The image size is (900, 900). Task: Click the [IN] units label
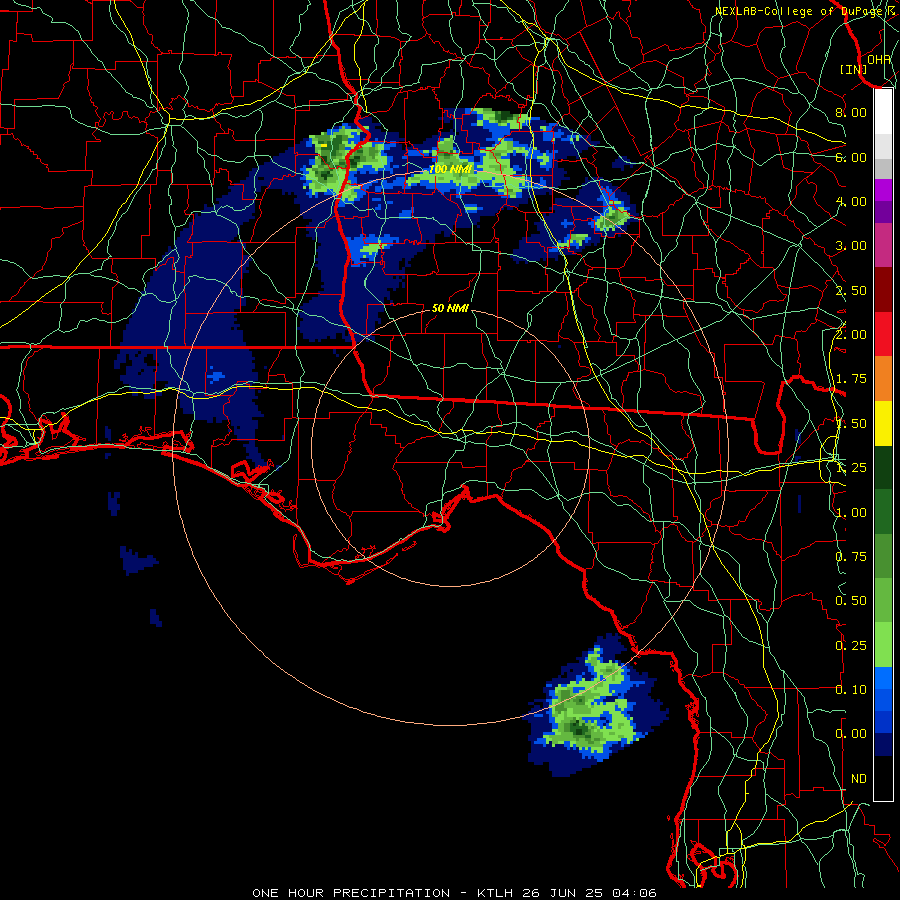pyautogui.click(x=854, y=69)
